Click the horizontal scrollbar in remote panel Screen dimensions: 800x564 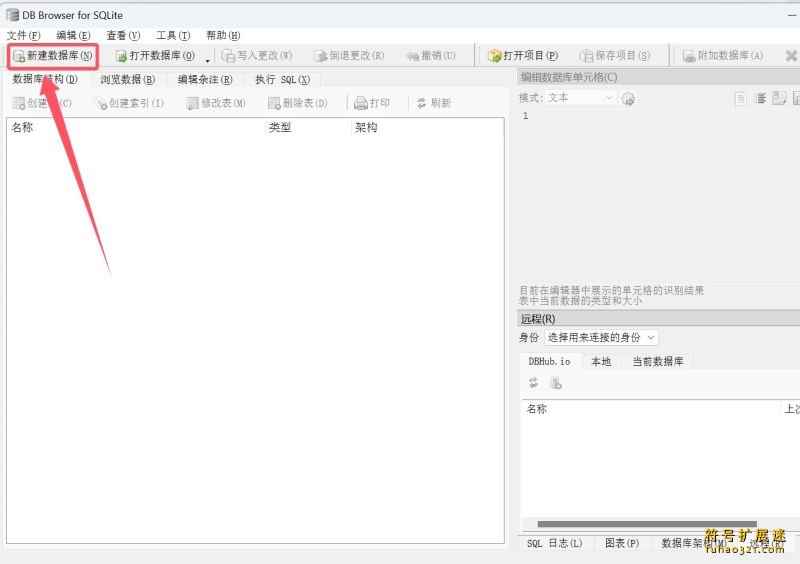click(x=647, y=524)
